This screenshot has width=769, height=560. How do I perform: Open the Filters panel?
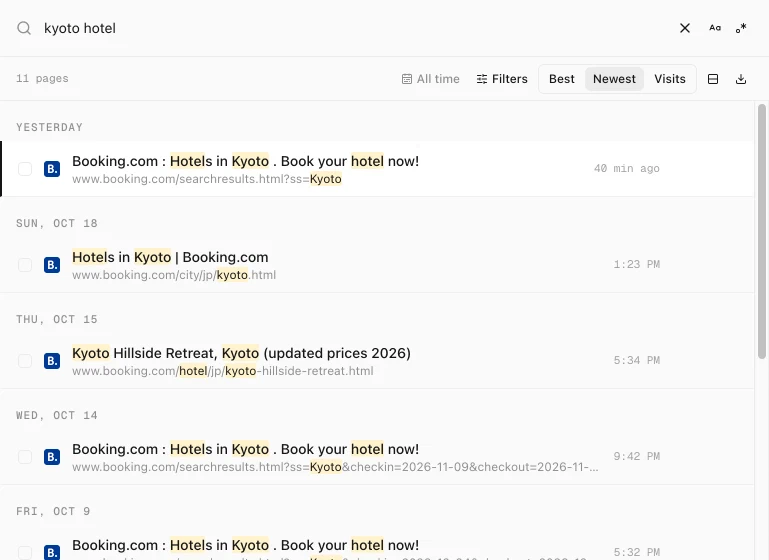pos(502,79)
